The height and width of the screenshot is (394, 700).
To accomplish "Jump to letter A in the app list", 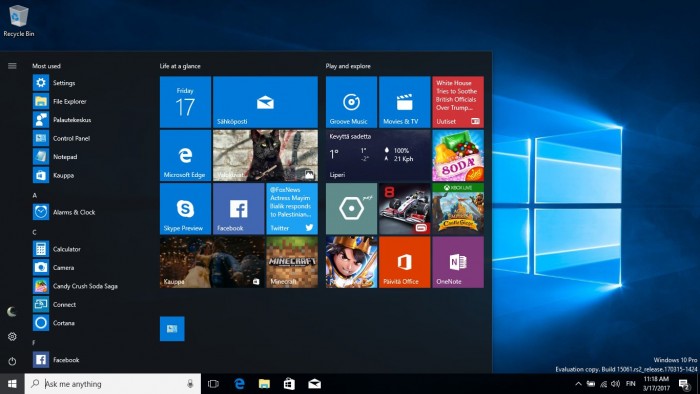I will (35, 195).
